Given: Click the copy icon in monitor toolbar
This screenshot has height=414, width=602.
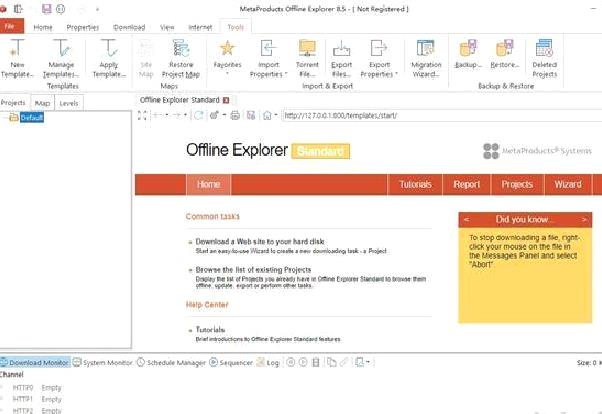Looking at the screenshot, I should 331,362.
